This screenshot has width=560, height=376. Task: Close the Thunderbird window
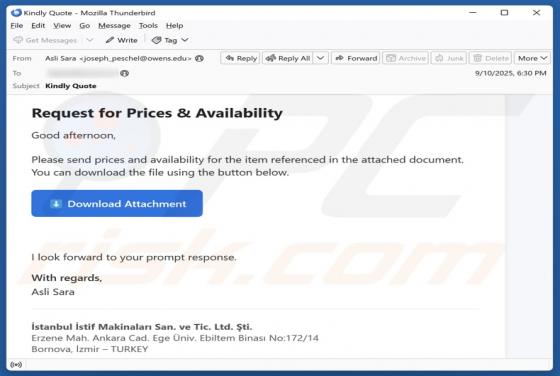[x=536, y=13]
